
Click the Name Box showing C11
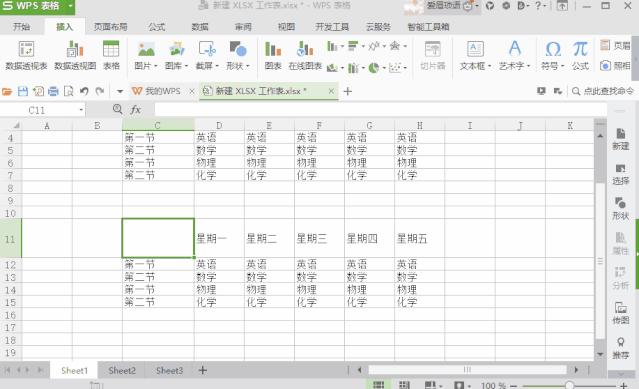coord(37,110)
